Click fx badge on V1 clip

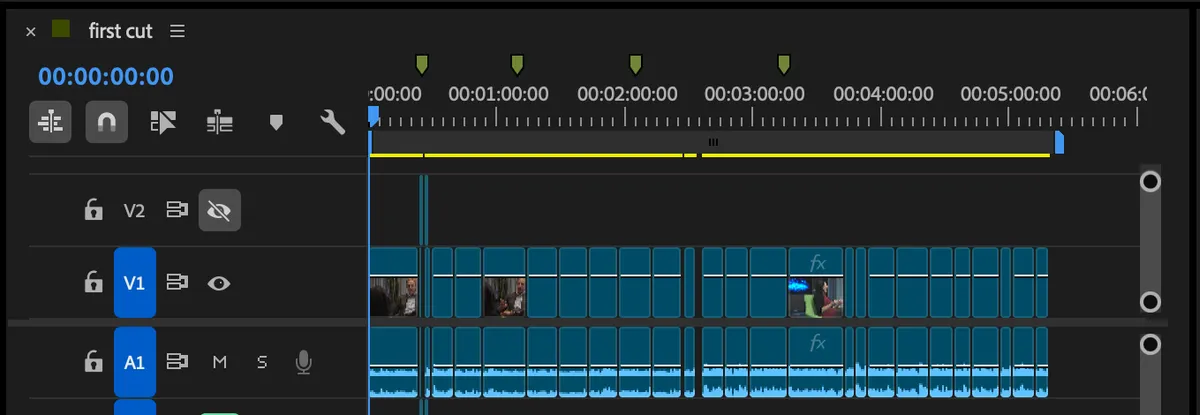coord(818,263)
